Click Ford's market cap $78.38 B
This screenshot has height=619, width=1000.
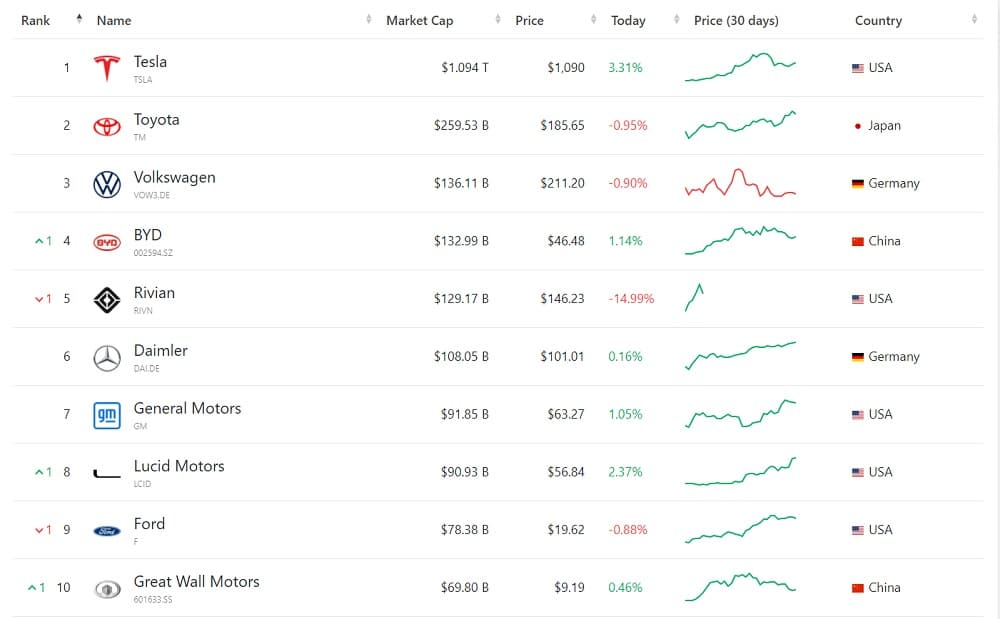[465, 530]
